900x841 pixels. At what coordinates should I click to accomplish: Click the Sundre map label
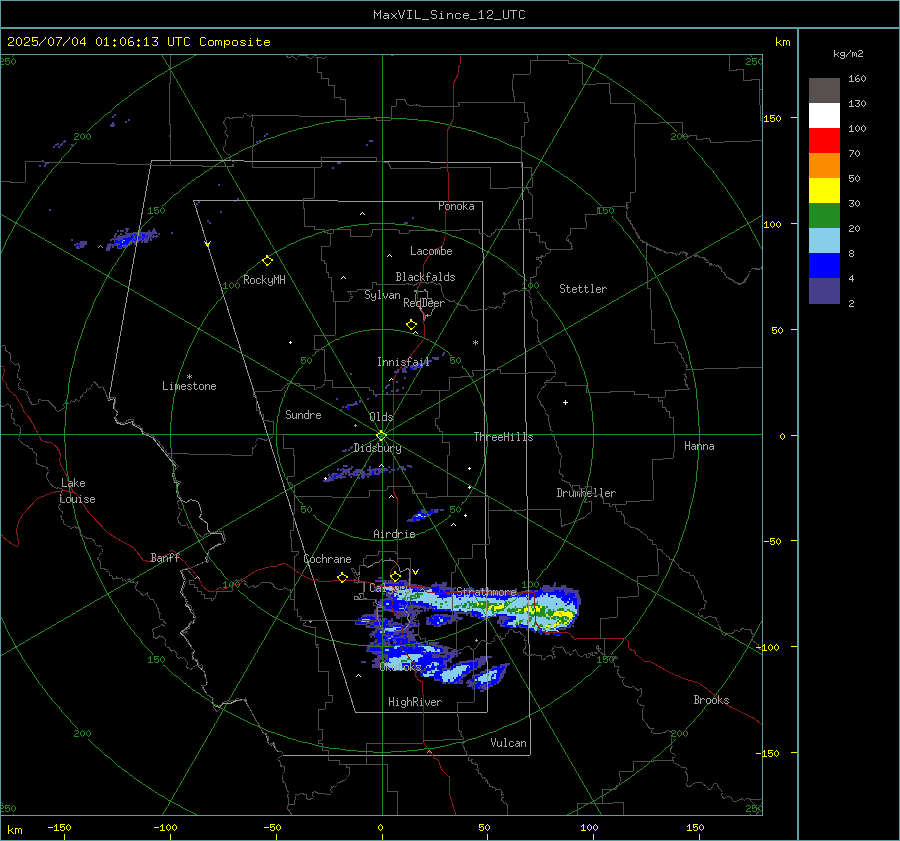pyautogui.click(x=303, y=415)
